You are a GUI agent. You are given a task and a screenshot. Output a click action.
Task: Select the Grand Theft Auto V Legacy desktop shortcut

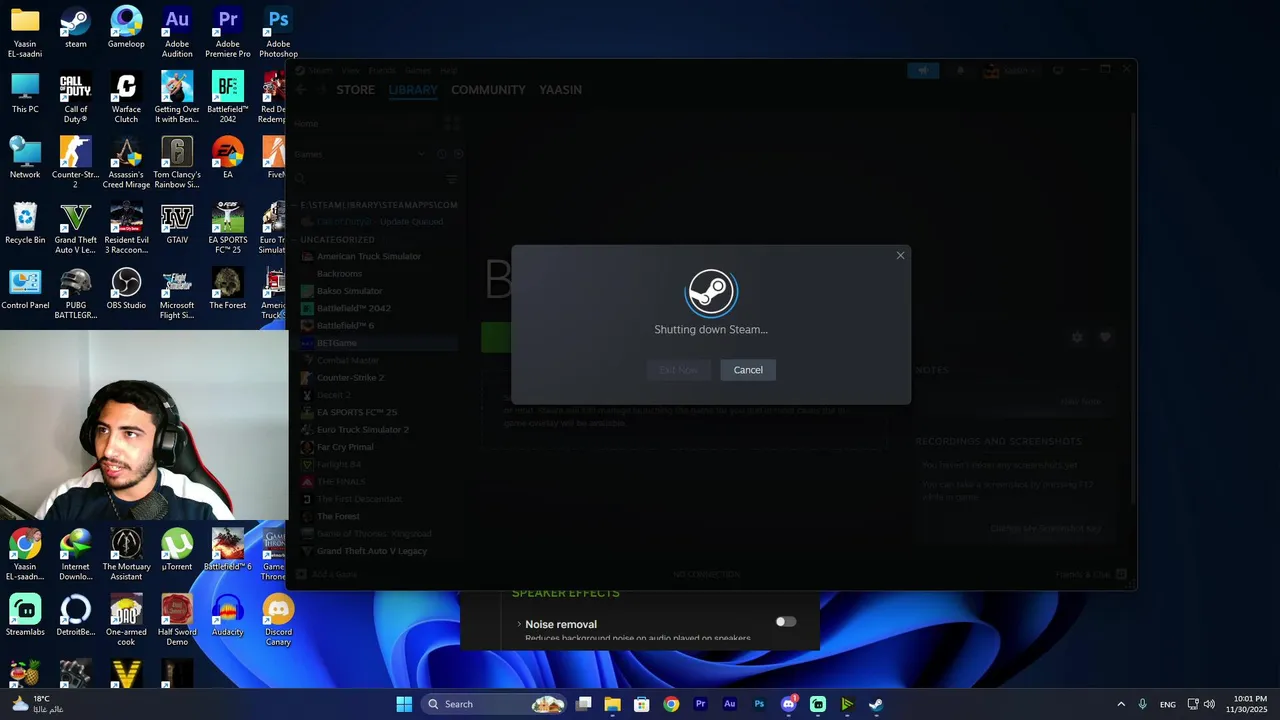pos(75,228)
